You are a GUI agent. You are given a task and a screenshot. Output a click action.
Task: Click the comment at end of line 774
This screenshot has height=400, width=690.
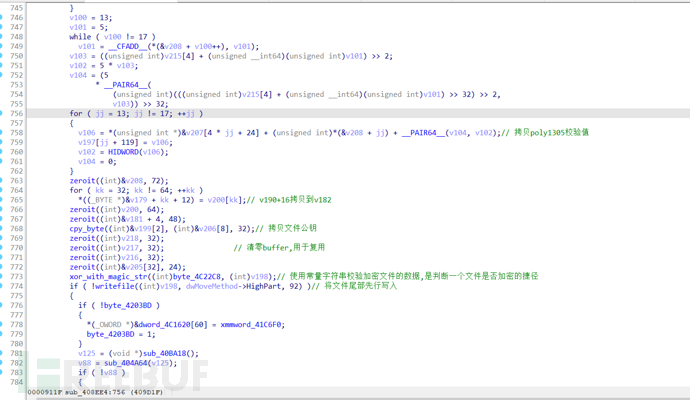pyautogui.click(x=354, y=286)
